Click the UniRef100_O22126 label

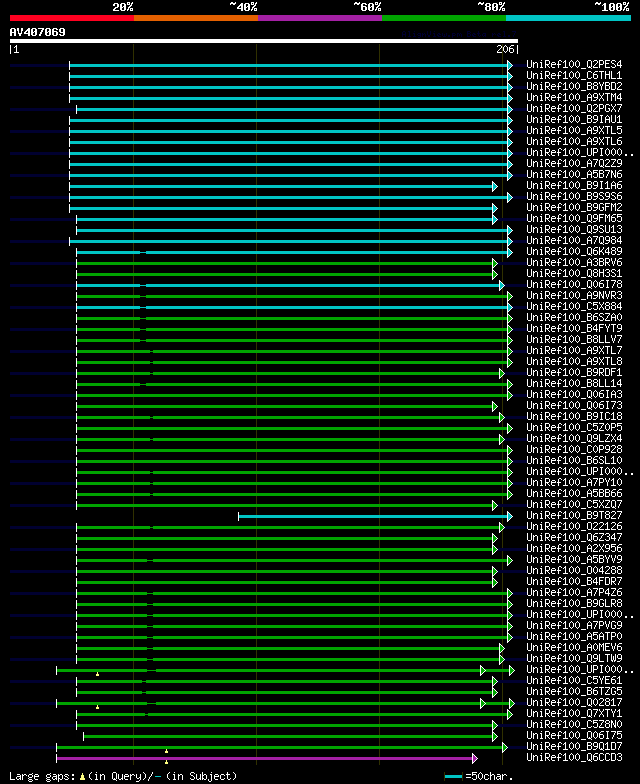click(x=574, y=526)
